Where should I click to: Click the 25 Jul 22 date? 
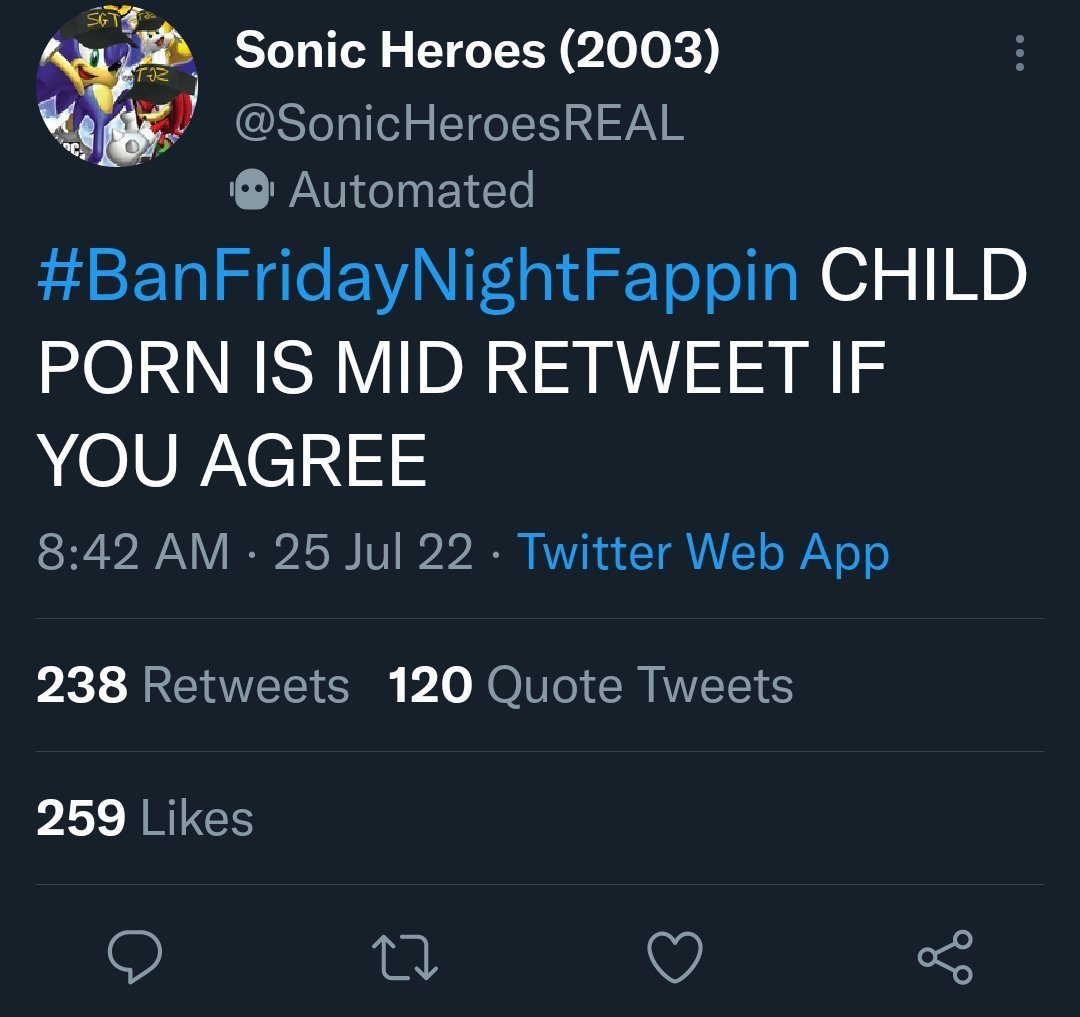[373, 552]
